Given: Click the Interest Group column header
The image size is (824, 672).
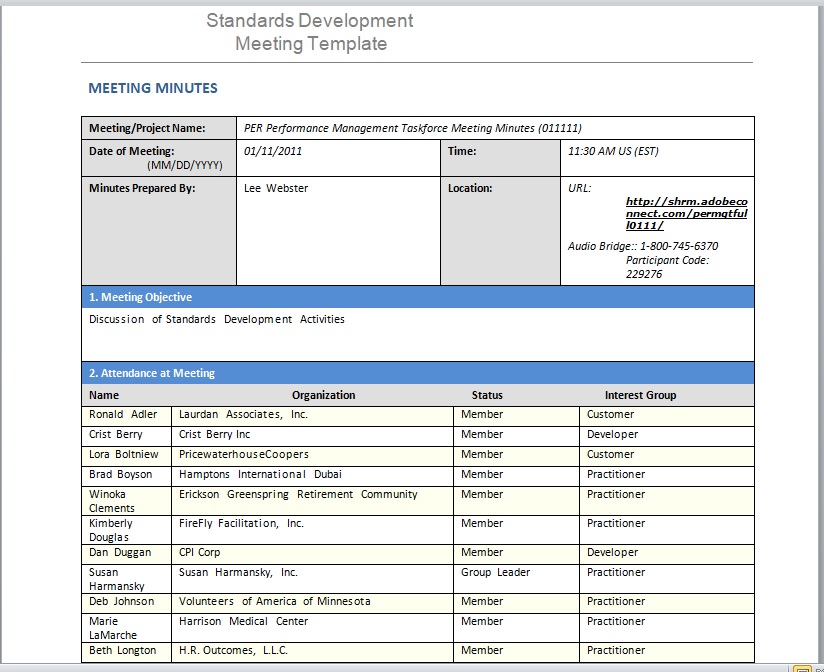Looking at the screenshot, I should [640, 395].
